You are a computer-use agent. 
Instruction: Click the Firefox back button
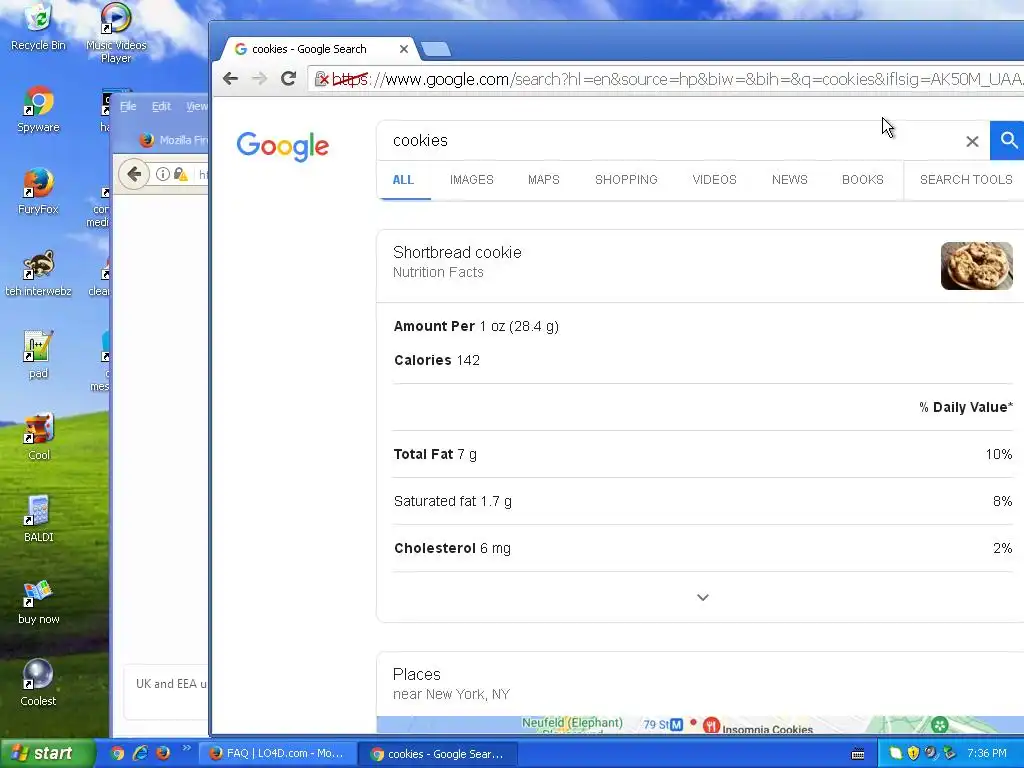pyautogui.click(x=134, y=174)
